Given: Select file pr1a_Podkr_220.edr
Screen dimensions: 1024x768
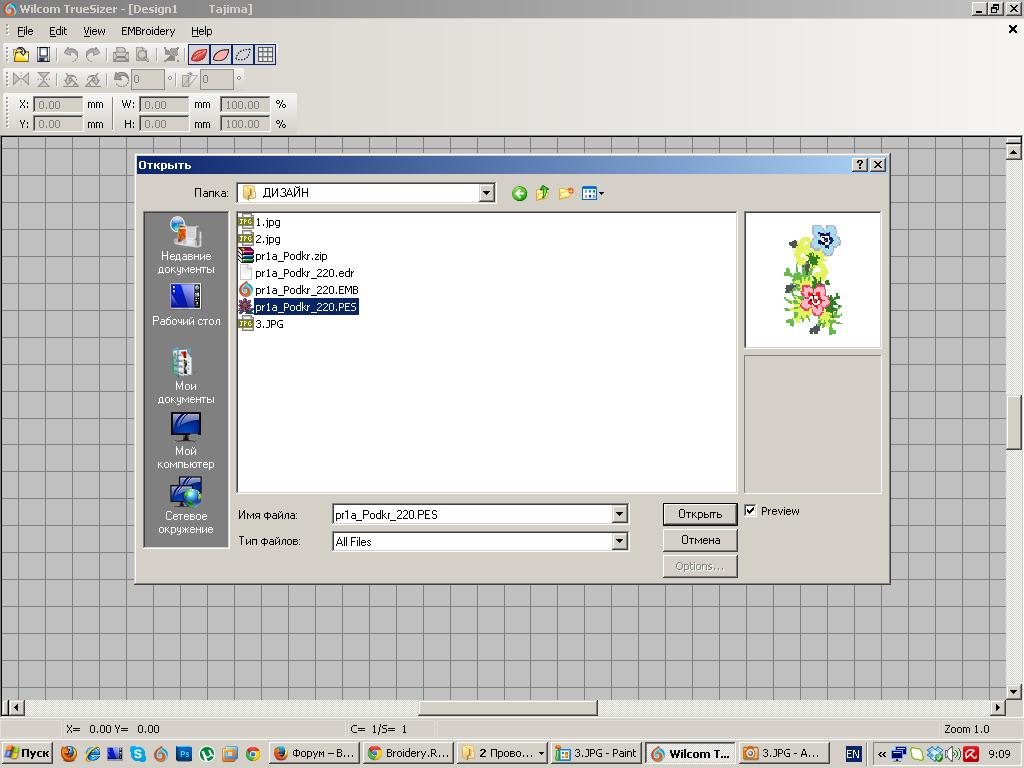Looking at the screenshot, I should [x=297, y=273].
